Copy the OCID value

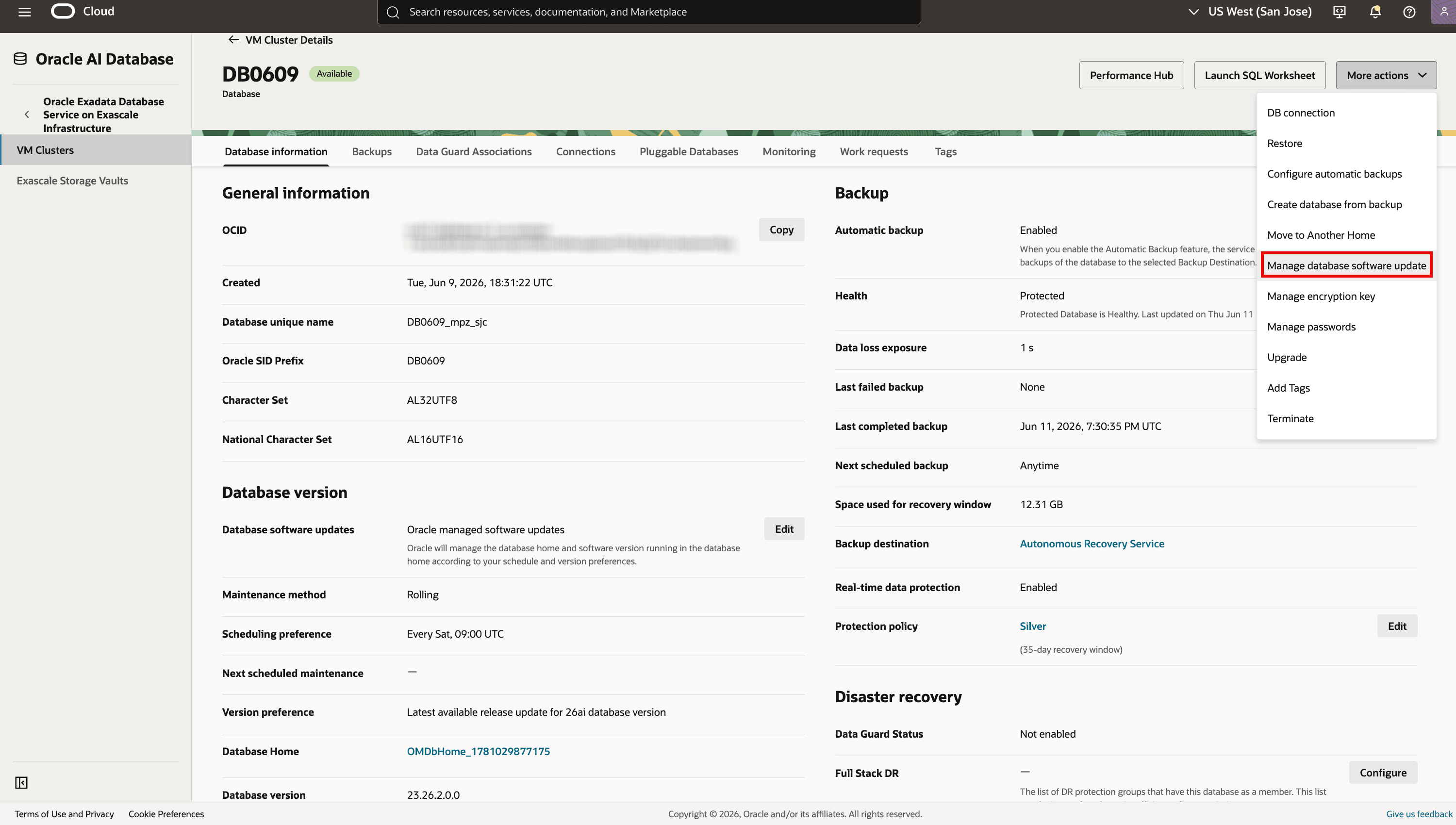781,230
